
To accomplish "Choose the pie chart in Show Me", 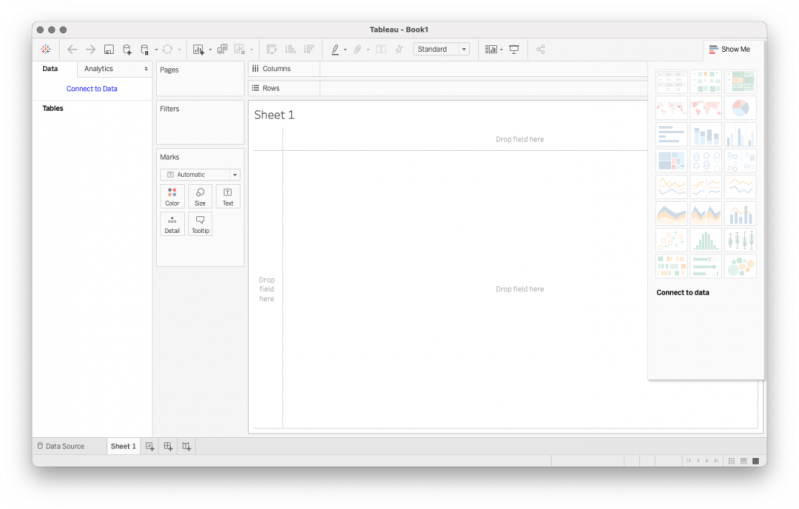I will (740, 108).
